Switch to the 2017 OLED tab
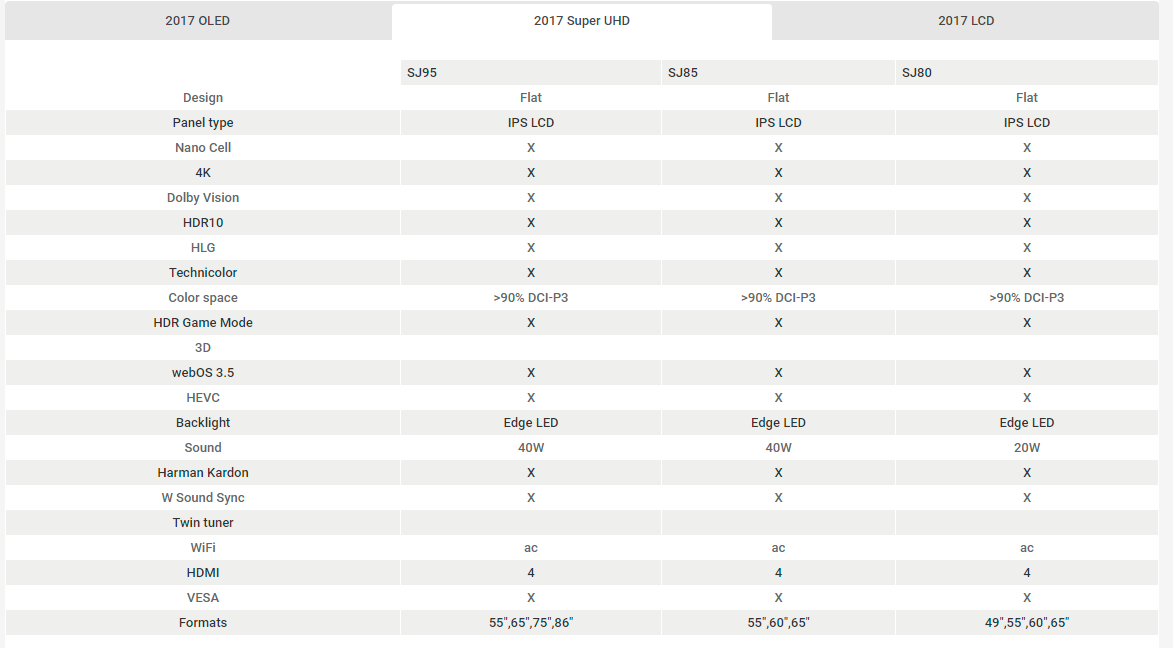This screenshot has width=1173, height=648. pos(197,21)
